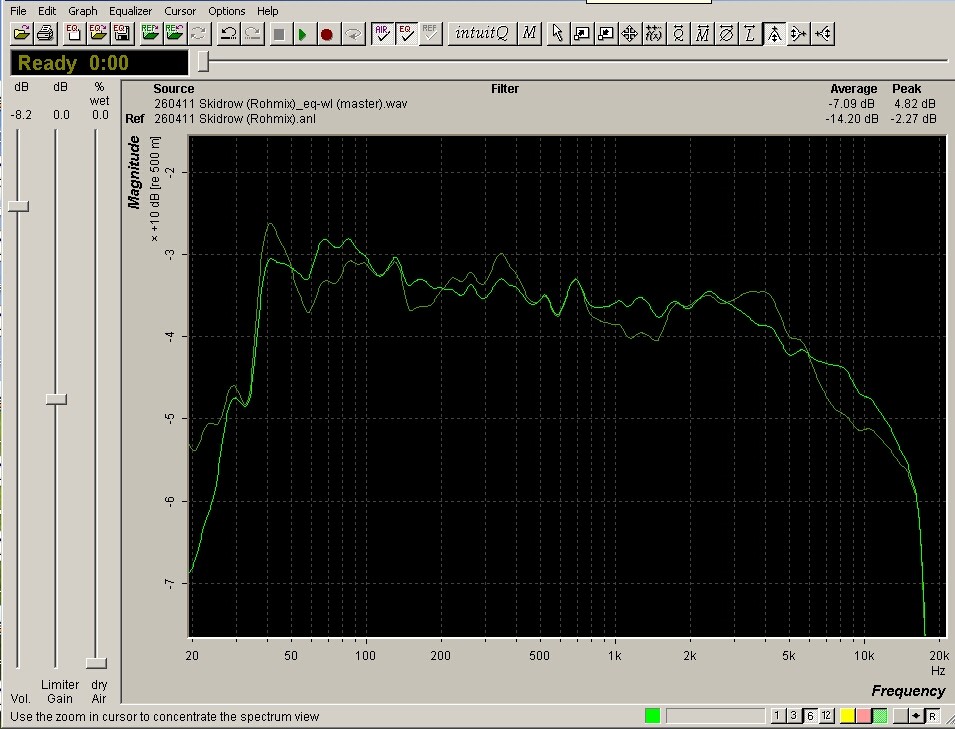Viewport: 955px width, 729px height.
Task: Click the reference file name Skidrow (Rohmix).anl
Action: [x=235, y=119]
